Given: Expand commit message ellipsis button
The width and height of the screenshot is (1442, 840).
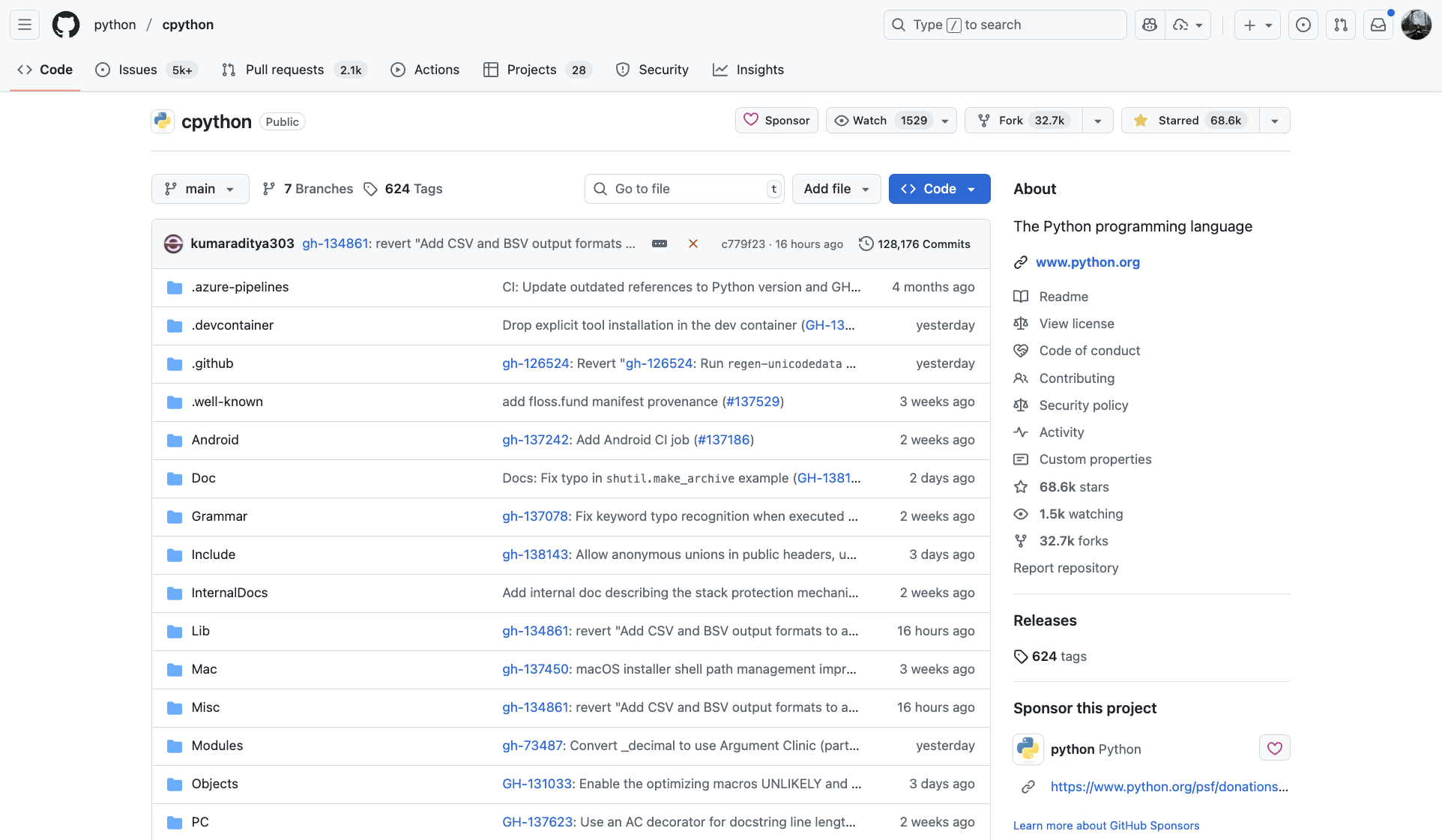Looking at the screenshot, I should (660, 244).
